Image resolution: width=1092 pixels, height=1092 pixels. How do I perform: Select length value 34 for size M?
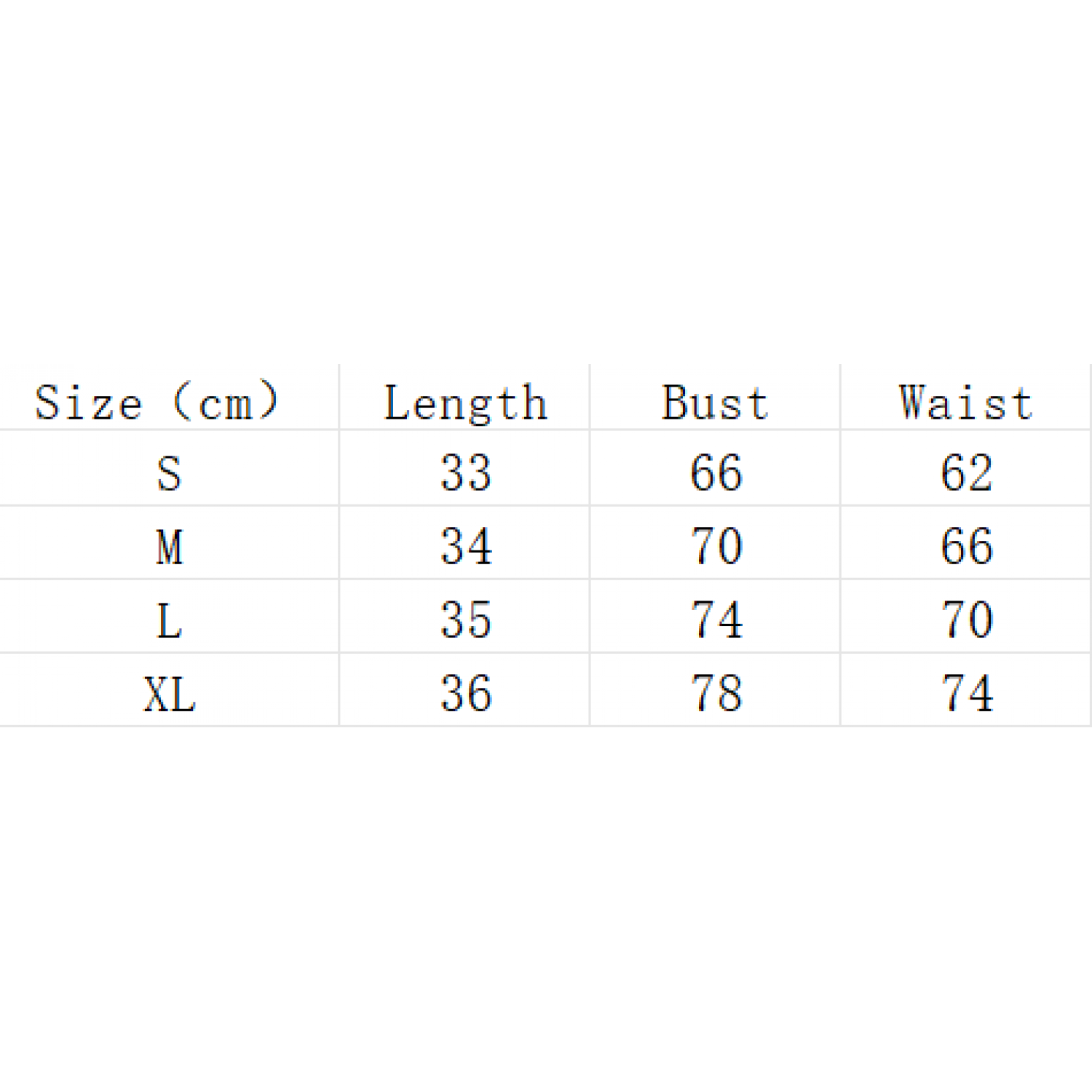click(x=466, y=547)
